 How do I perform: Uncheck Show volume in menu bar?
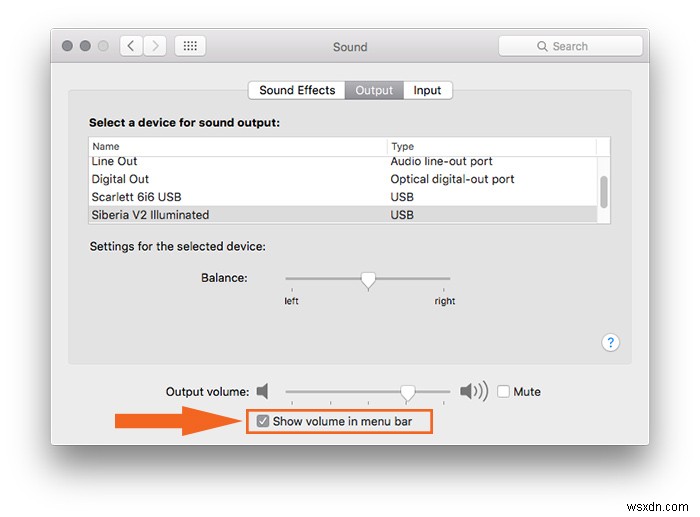tap(262, 421)
